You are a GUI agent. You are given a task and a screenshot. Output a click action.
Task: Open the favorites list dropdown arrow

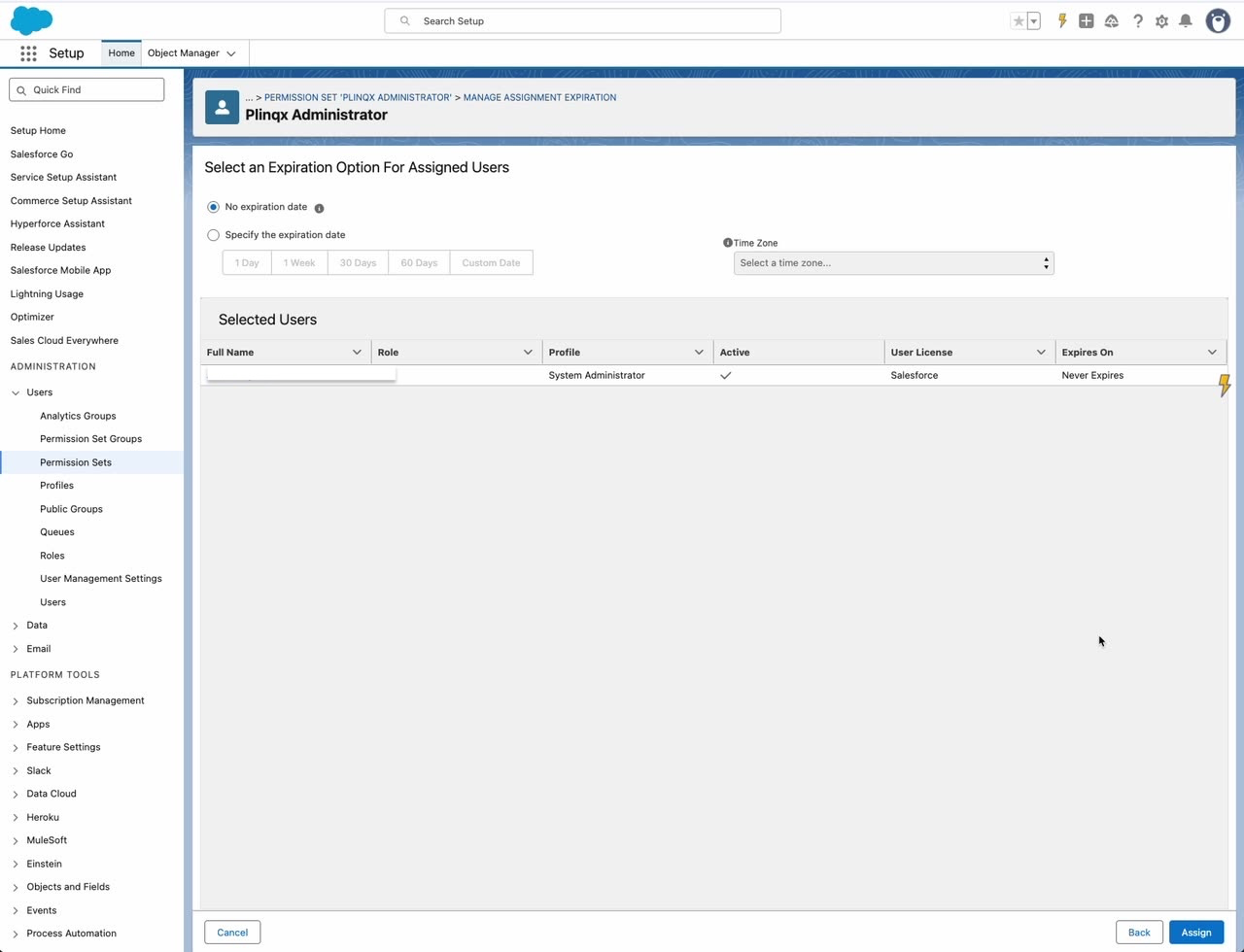(1033, 20)
